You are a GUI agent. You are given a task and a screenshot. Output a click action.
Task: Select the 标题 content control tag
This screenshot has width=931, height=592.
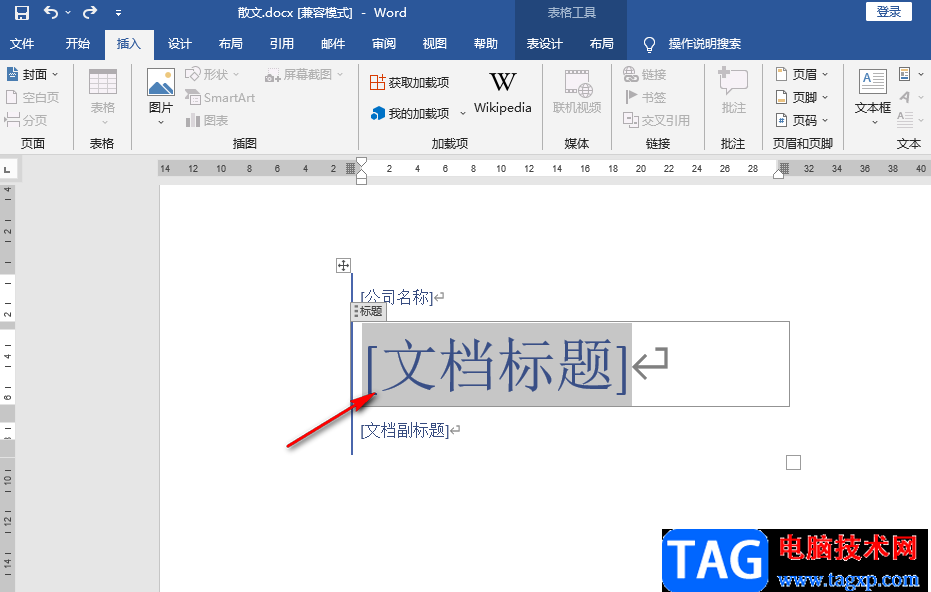(x=369, y=311)
